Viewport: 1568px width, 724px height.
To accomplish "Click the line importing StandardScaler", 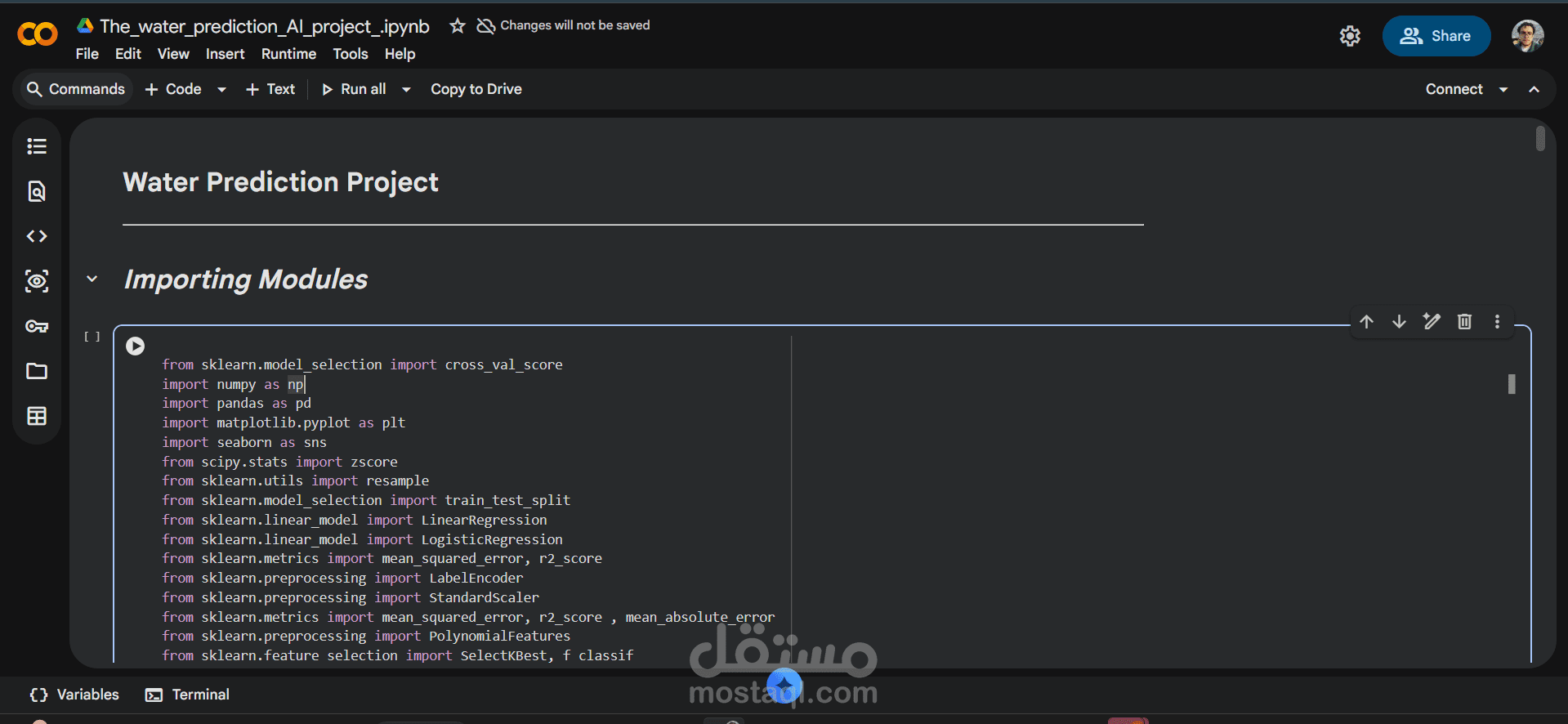I will coord(351,597).
